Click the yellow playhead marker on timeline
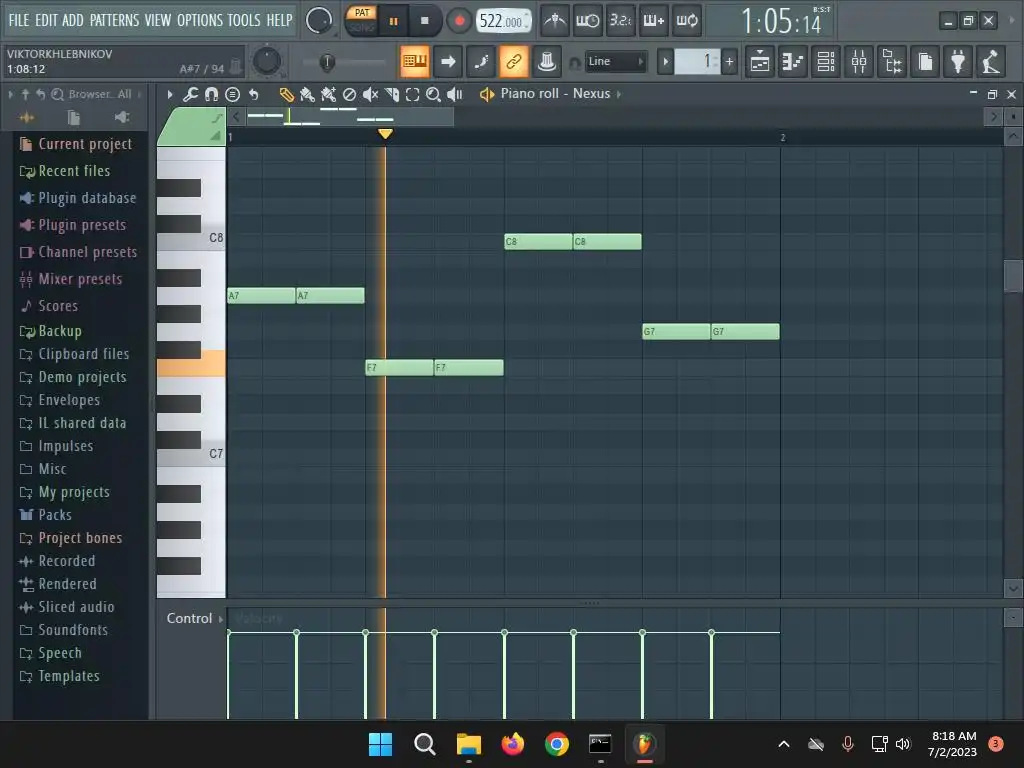Viewport: 1024px width, 768px height. 385,134
